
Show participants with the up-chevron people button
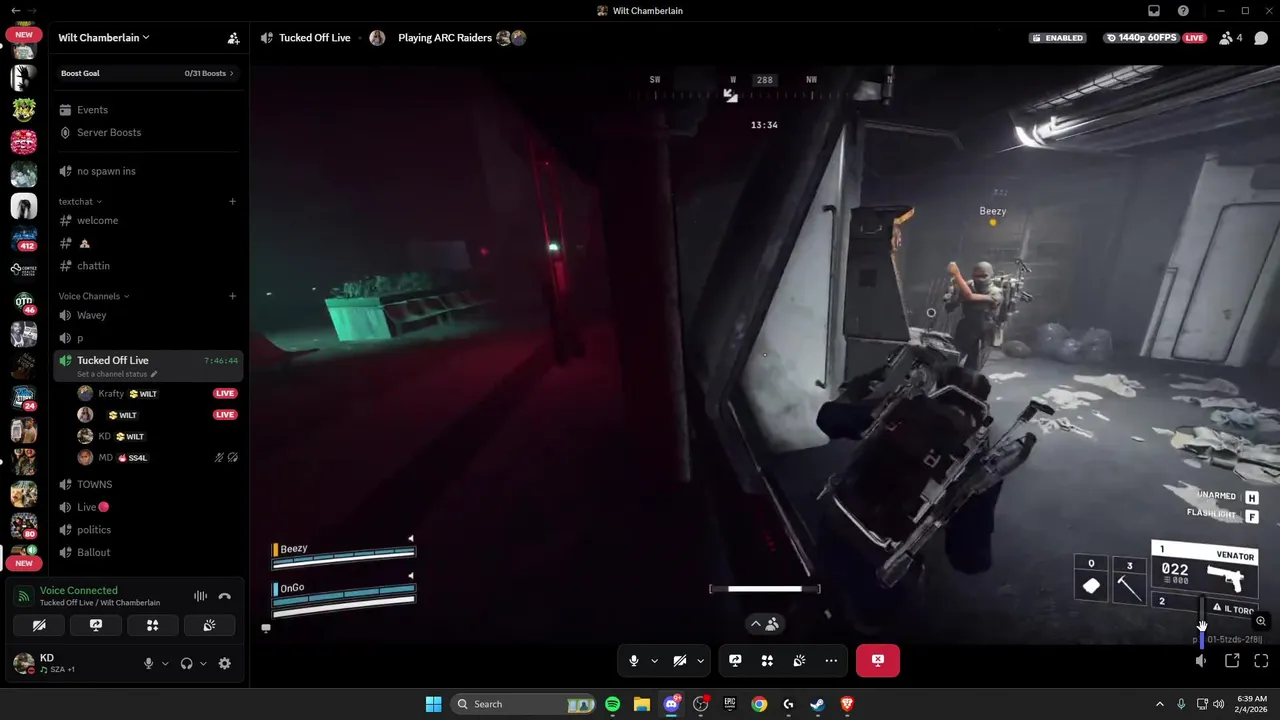point(765,623)
